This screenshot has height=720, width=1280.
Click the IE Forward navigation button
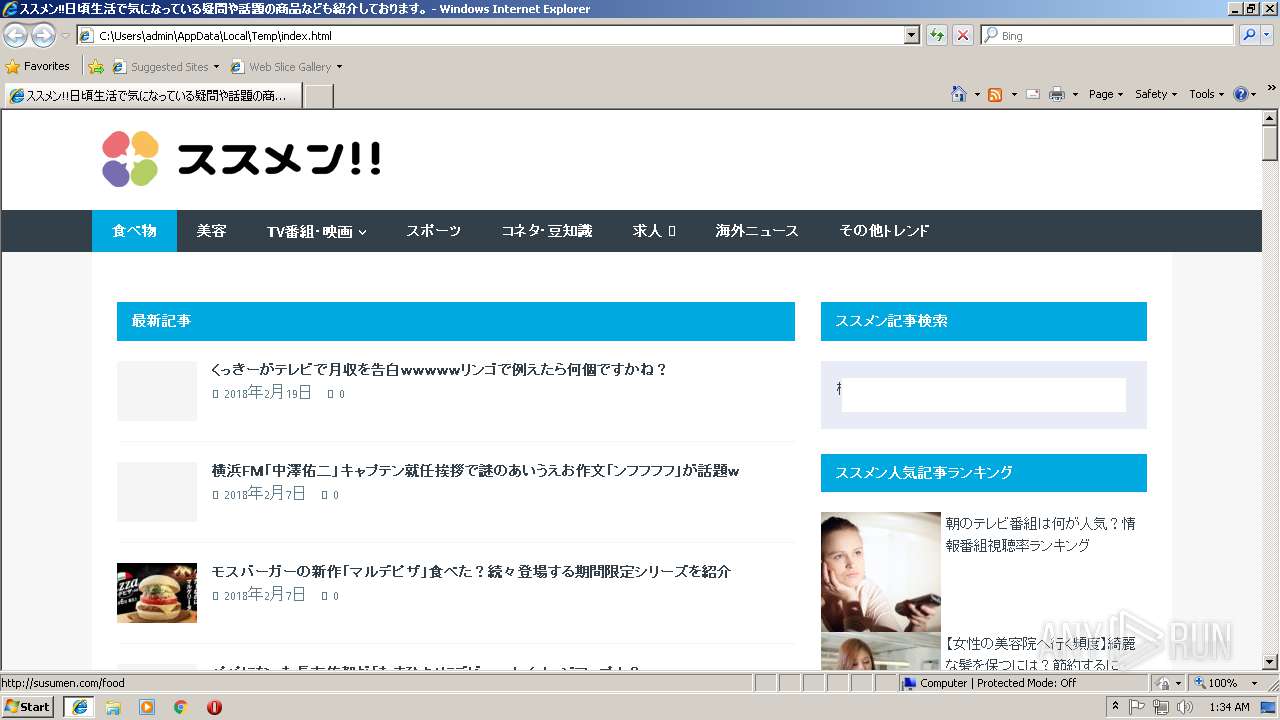click(x=43, y=36)
